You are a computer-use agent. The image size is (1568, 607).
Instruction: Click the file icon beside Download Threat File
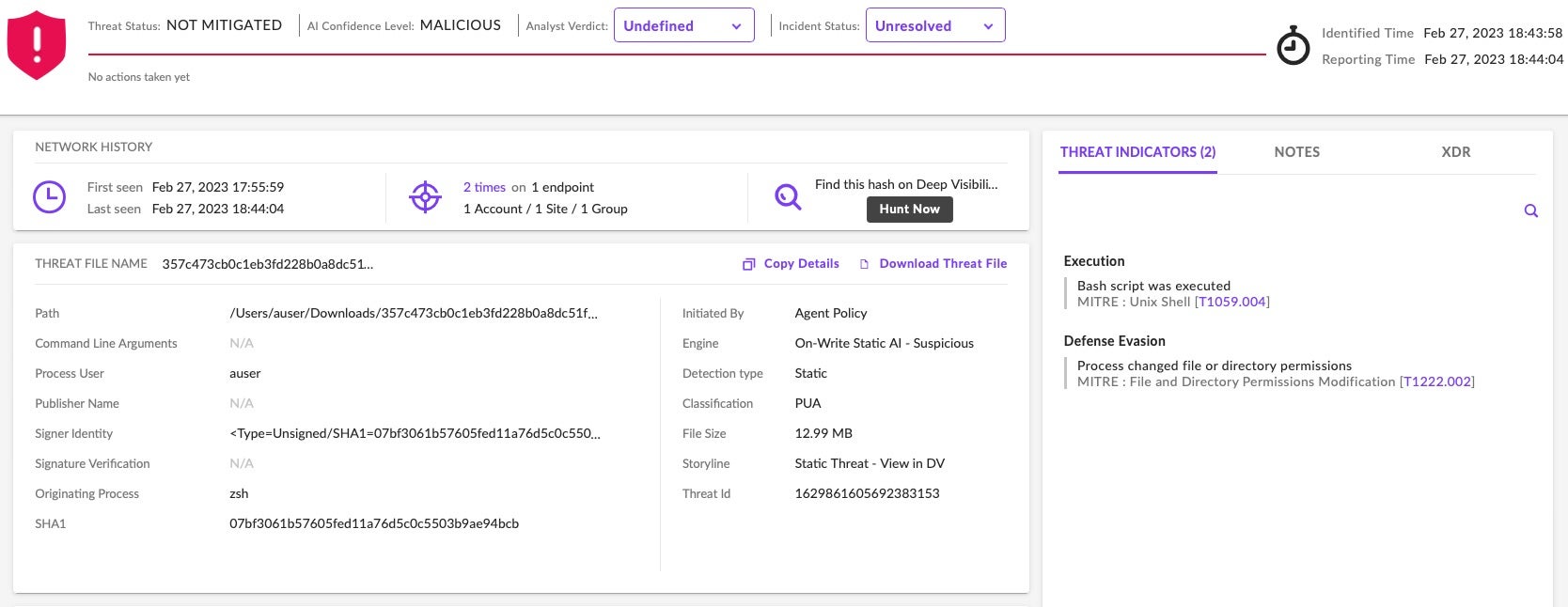(864, 264)
